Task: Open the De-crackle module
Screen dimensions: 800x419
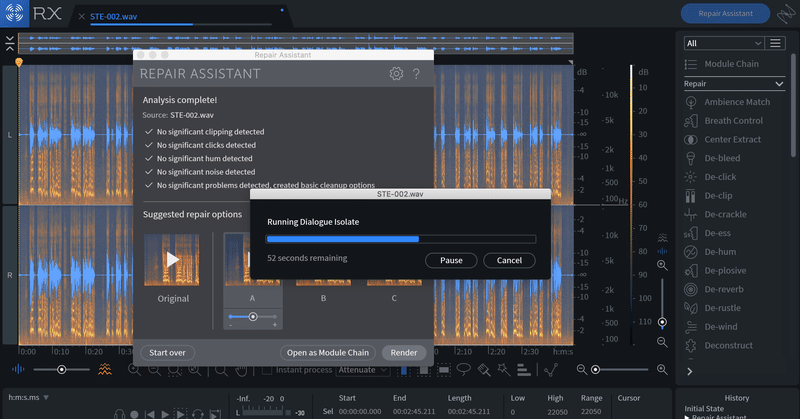Action: pos(715,214)
